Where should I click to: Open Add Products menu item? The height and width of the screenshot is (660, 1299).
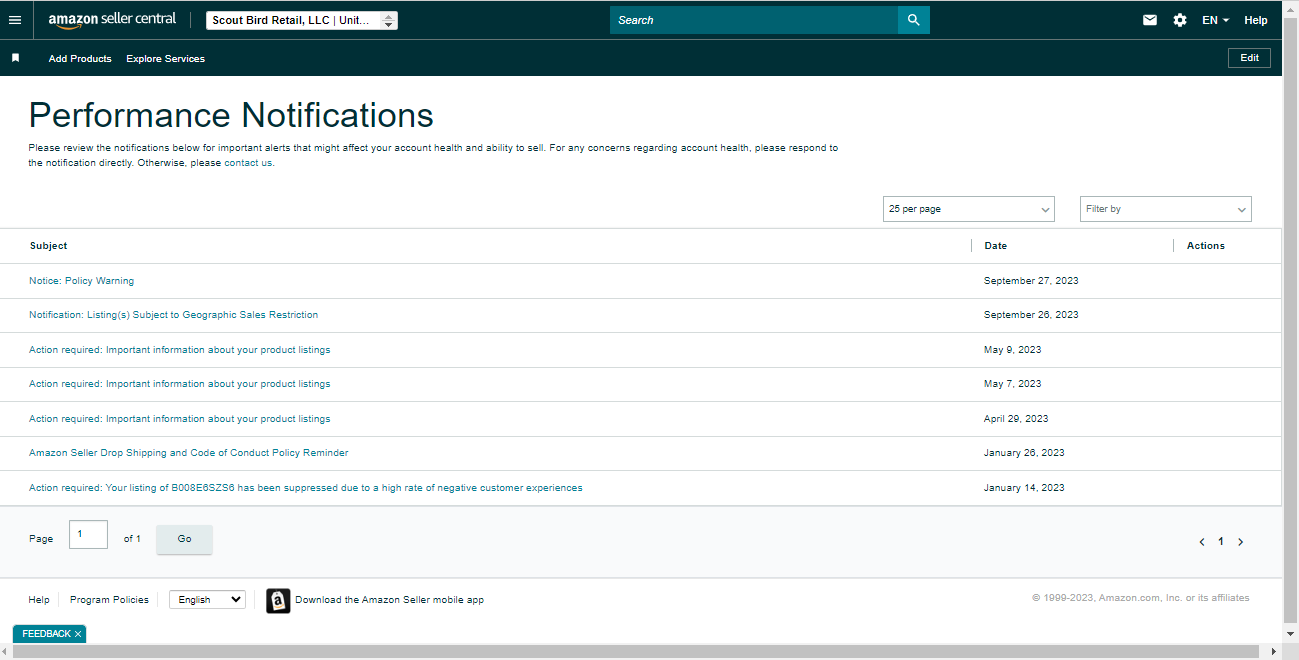click(x=80, y=59)
